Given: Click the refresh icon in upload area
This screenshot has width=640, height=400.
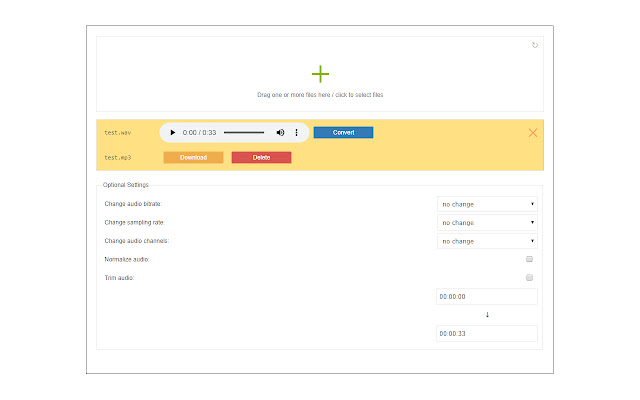Looking at the screenshot, I should coord(535,44).
